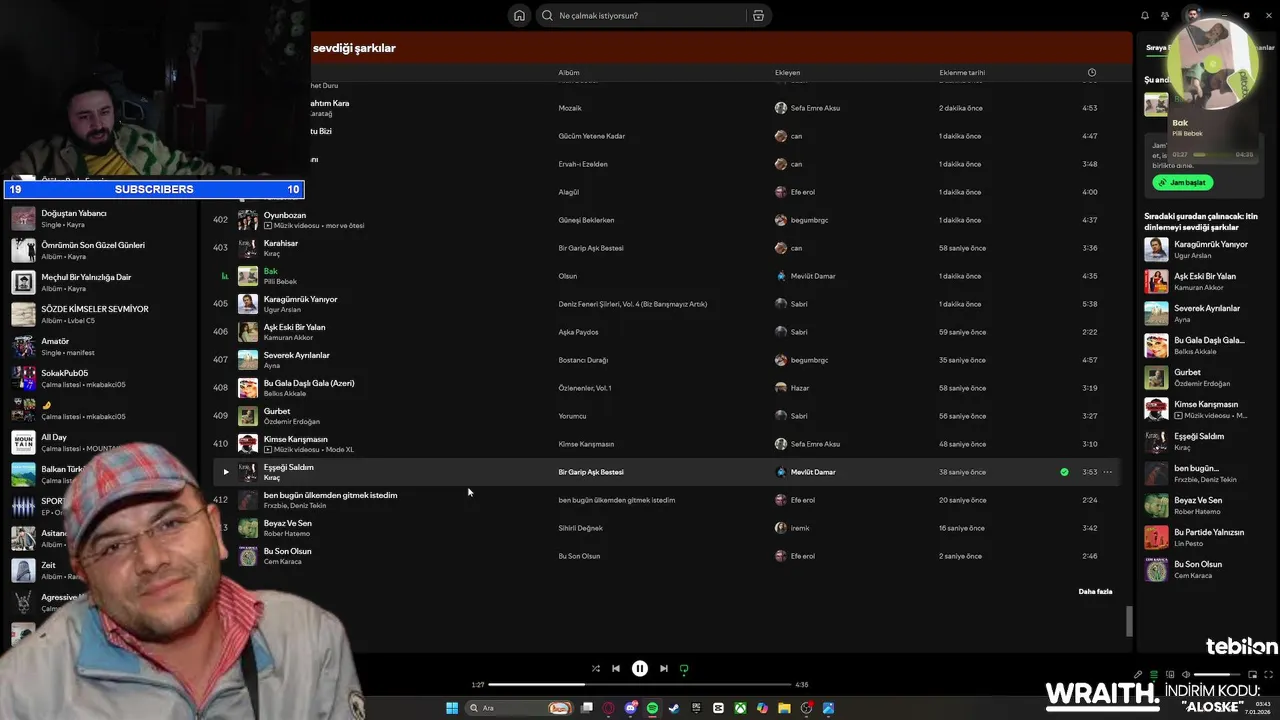Seek within the song progress bar
This screenshot has height=720, width=1280.
pos(640,685)
